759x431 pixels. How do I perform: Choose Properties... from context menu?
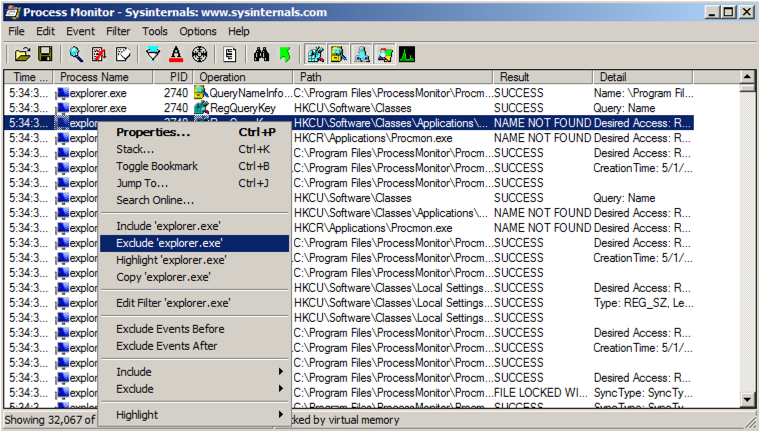click(195, 132)
